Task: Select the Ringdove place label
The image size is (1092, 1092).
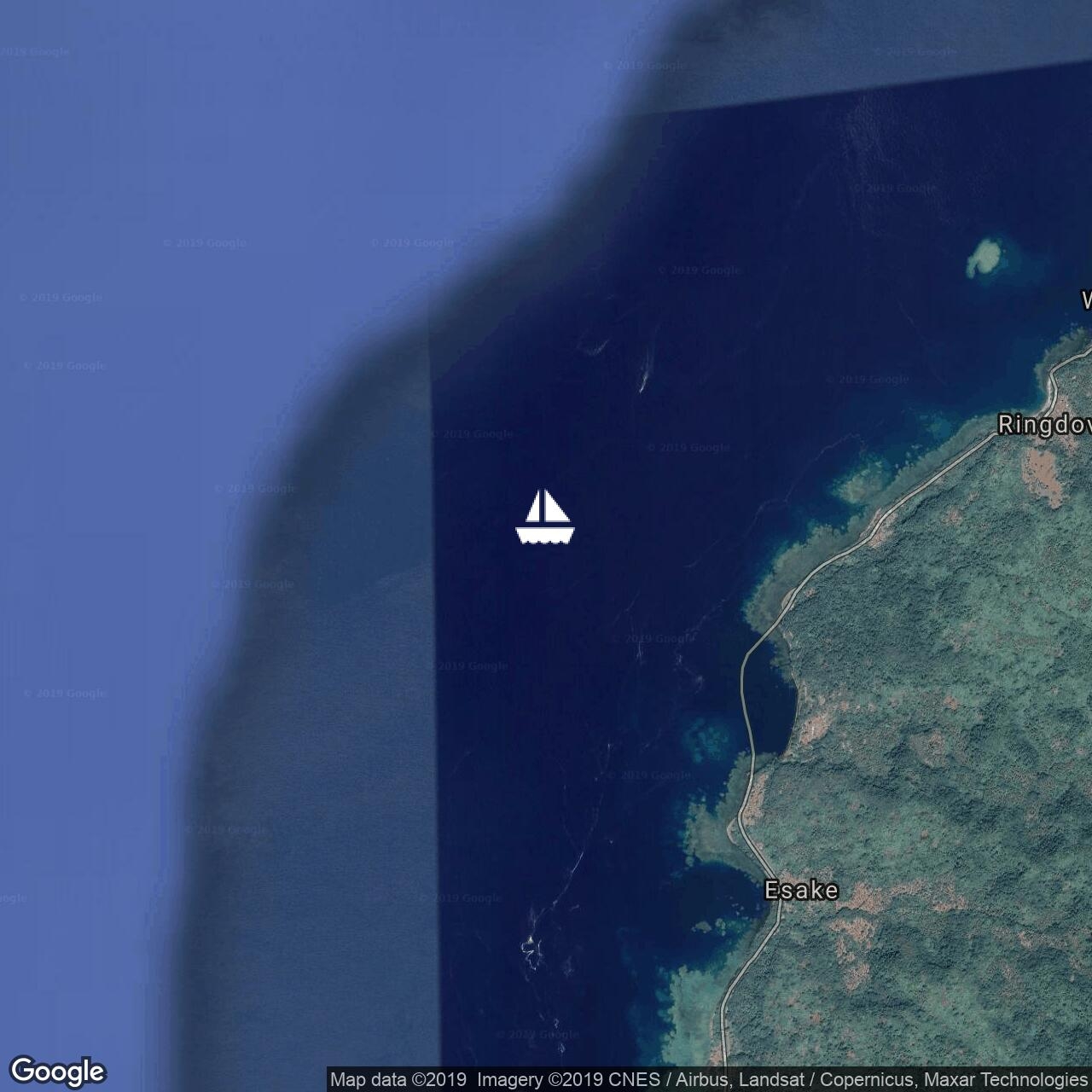Action: tap(1043, 425)
